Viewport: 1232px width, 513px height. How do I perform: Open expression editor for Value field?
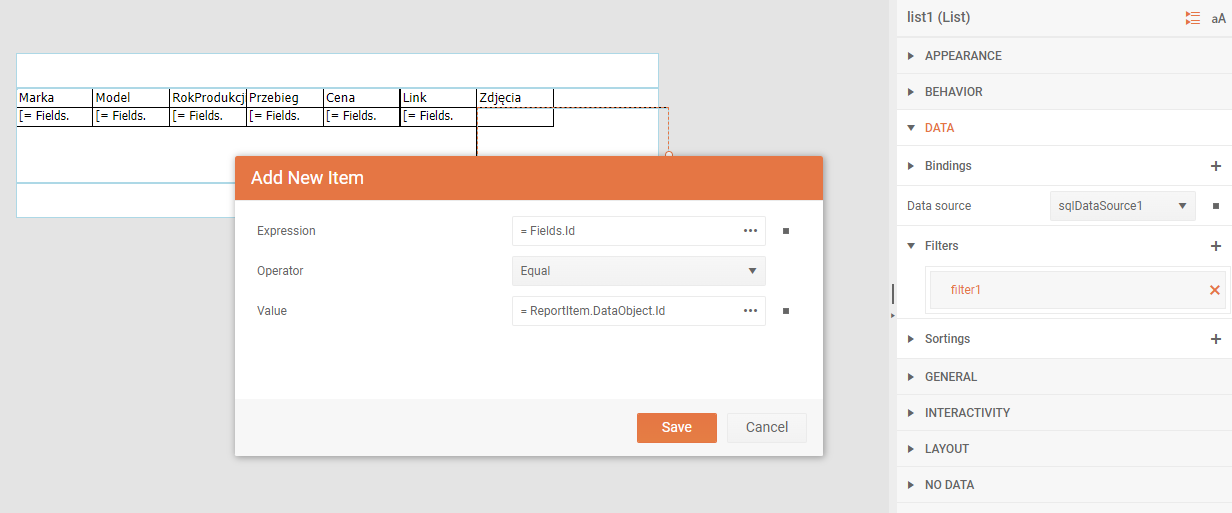tap(750, 311)
